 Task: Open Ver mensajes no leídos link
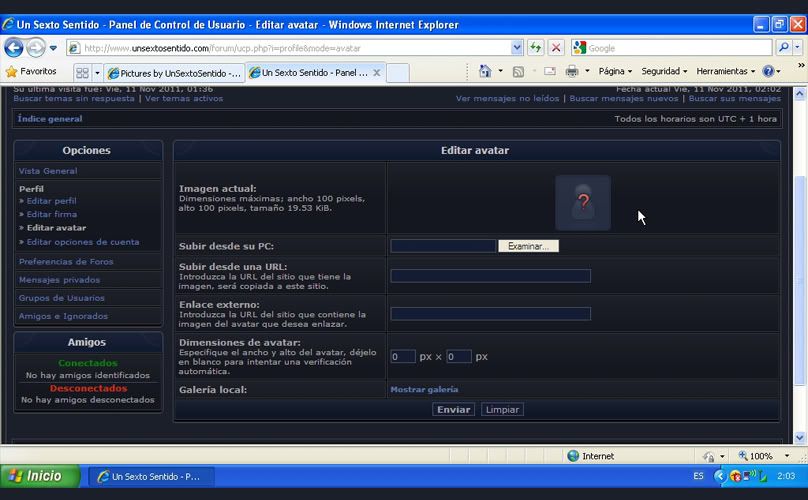pyautogui.click(x=507, y=98)
